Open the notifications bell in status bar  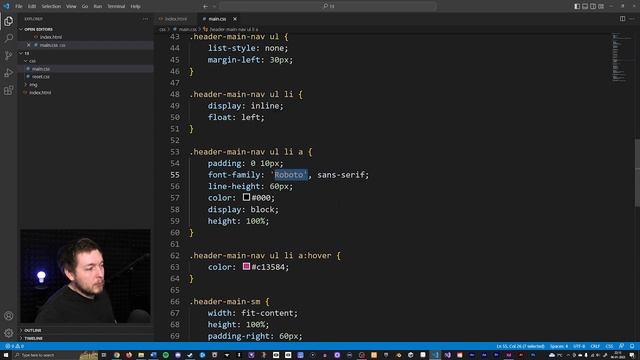click(632, 346)
